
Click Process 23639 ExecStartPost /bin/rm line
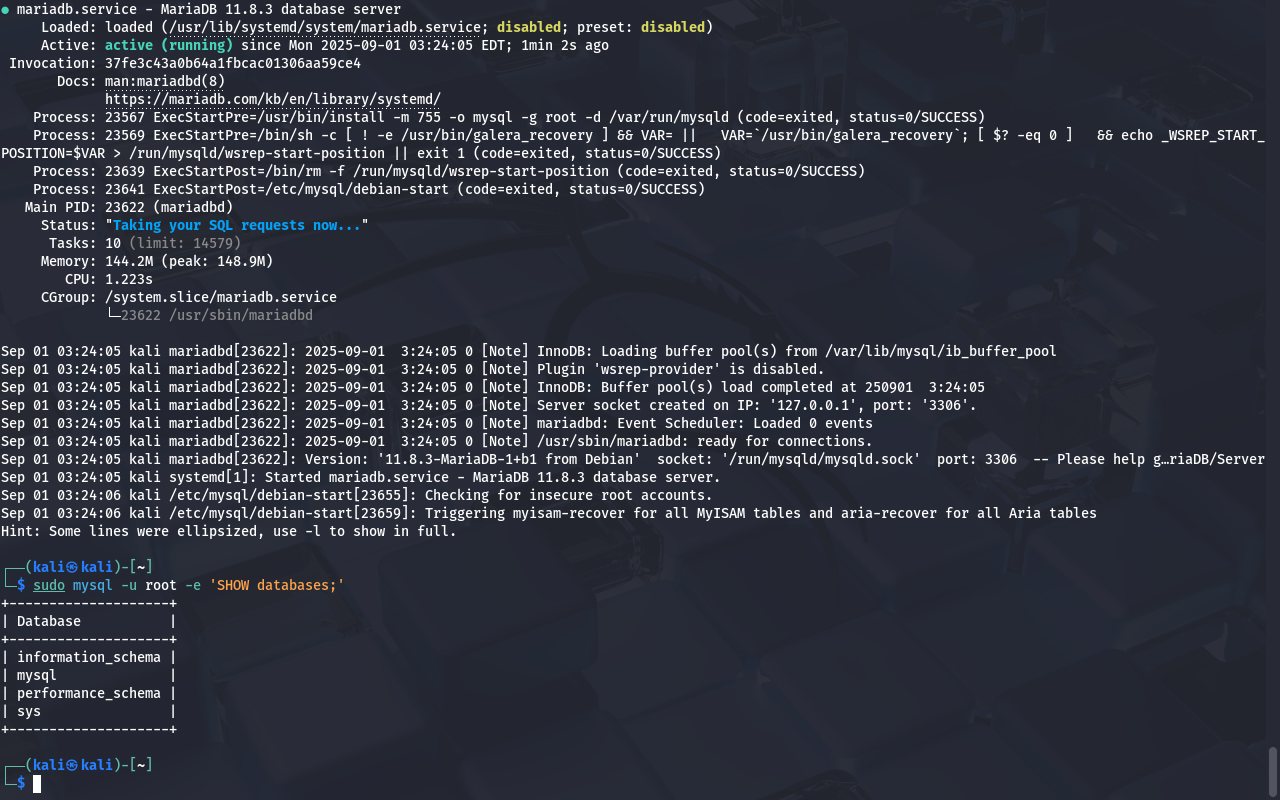point(449,171)
